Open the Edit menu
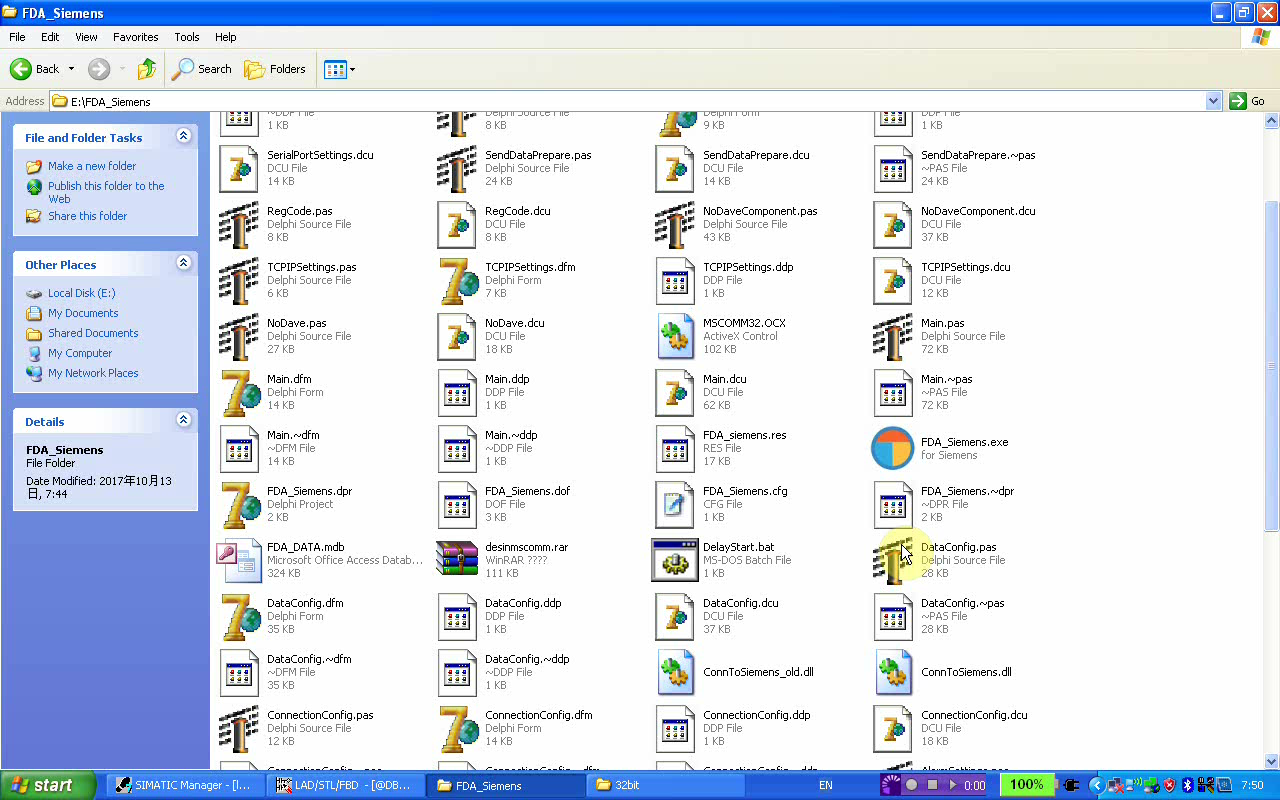Viewport: 1280px width, 800px height. [x=50, y=37]
